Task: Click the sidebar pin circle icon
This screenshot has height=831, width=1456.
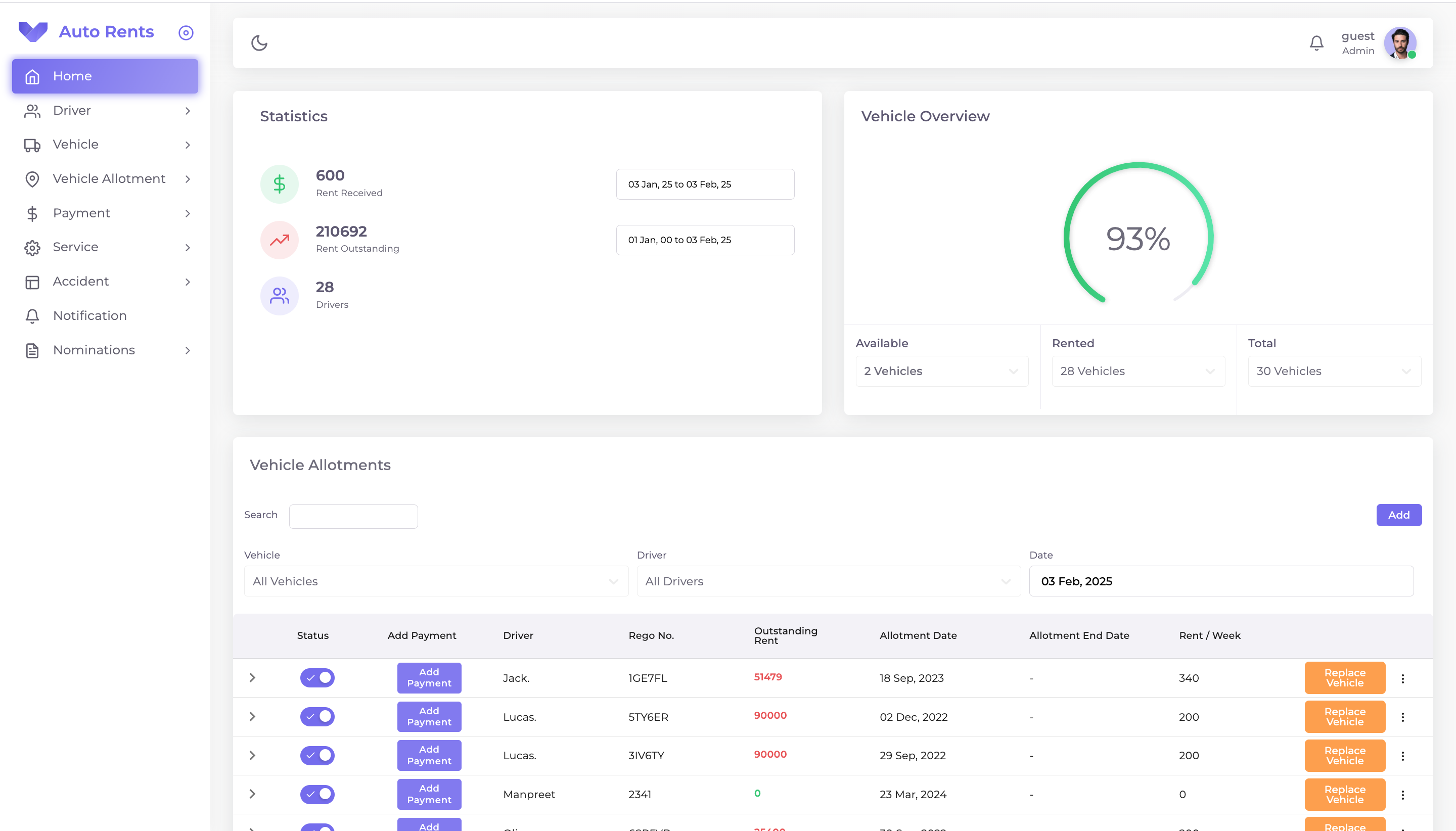Action: tap(186, 32)
